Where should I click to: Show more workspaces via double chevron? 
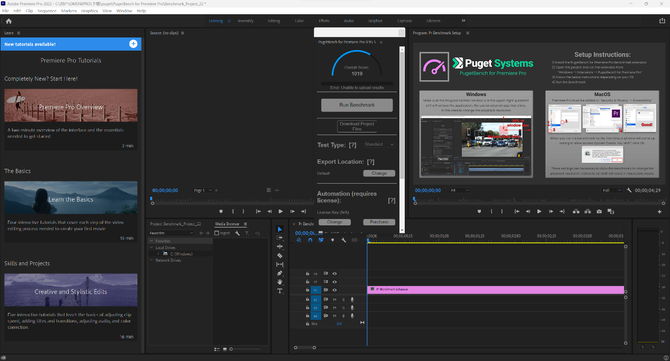pos(463,21)
